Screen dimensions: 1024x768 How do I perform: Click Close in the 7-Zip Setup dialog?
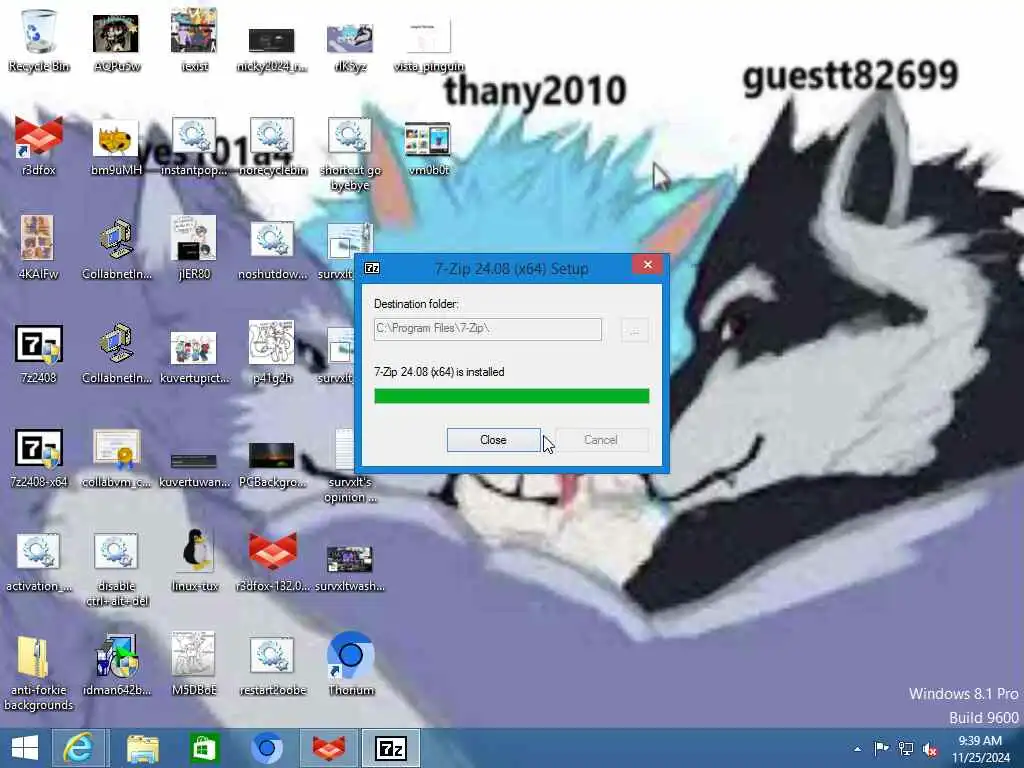(493, 440)
